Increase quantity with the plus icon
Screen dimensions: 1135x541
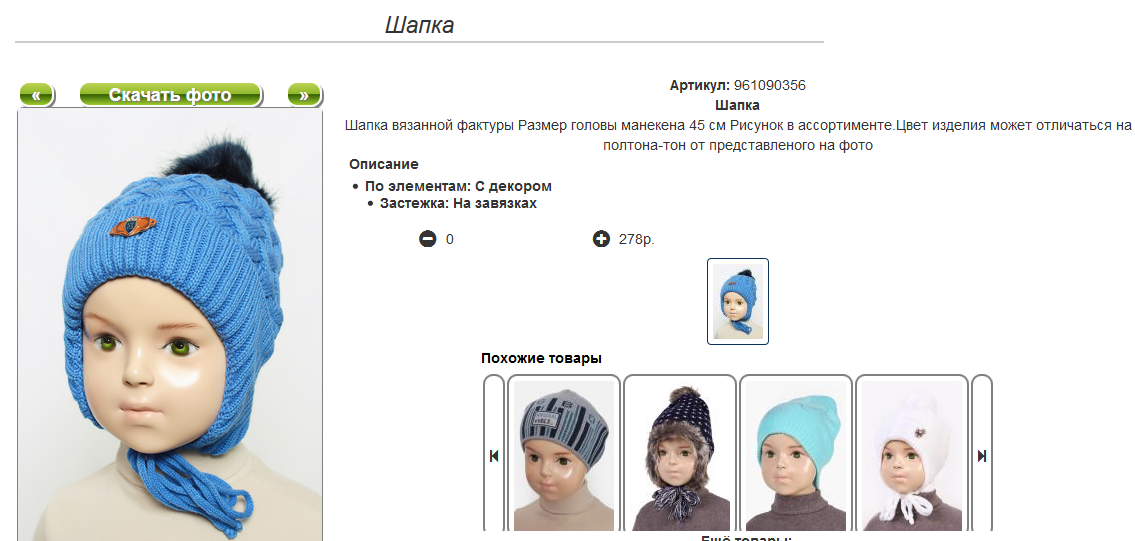[602, 238]
